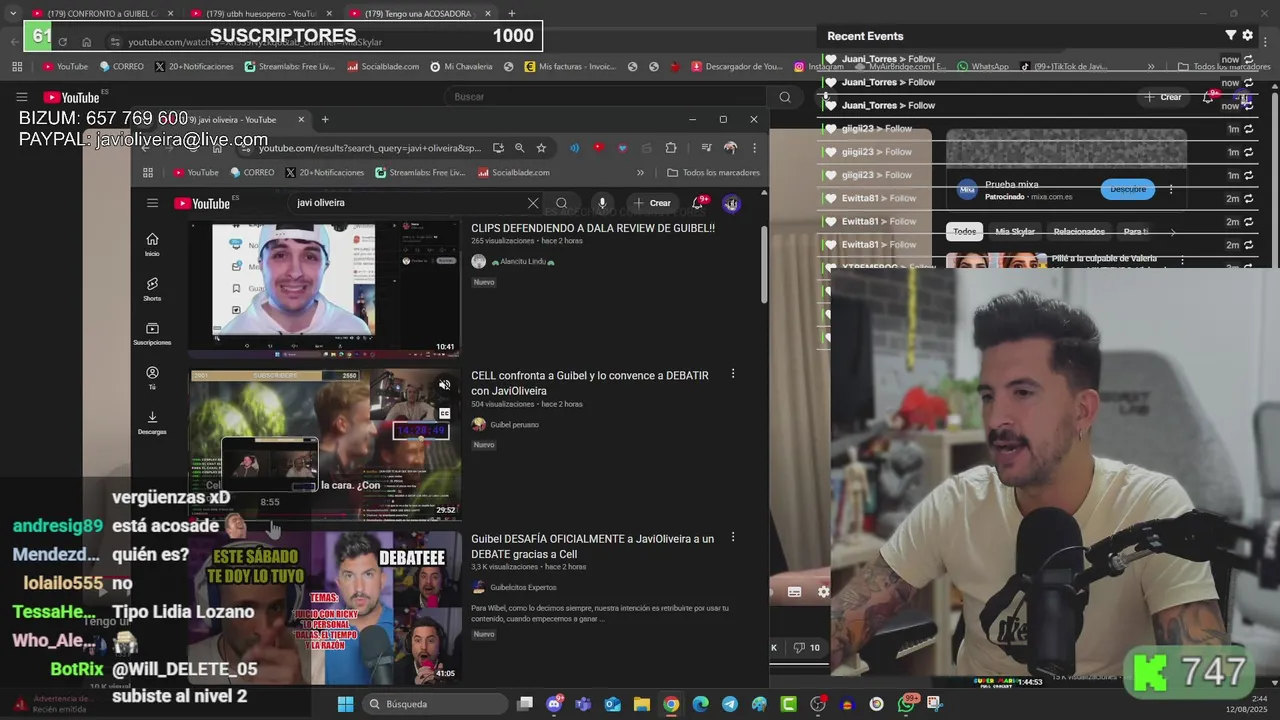
Task: Open the 'Alancitu Lindu' channel link
Action: 522,261
